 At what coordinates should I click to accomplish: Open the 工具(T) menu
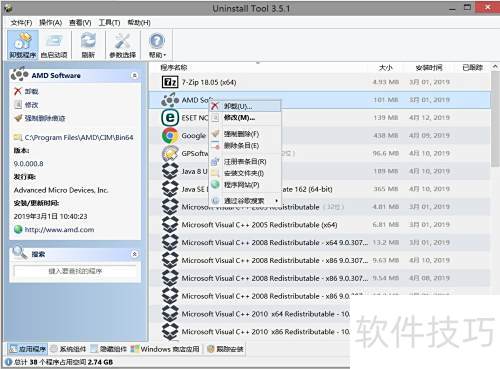coord(109,23)
